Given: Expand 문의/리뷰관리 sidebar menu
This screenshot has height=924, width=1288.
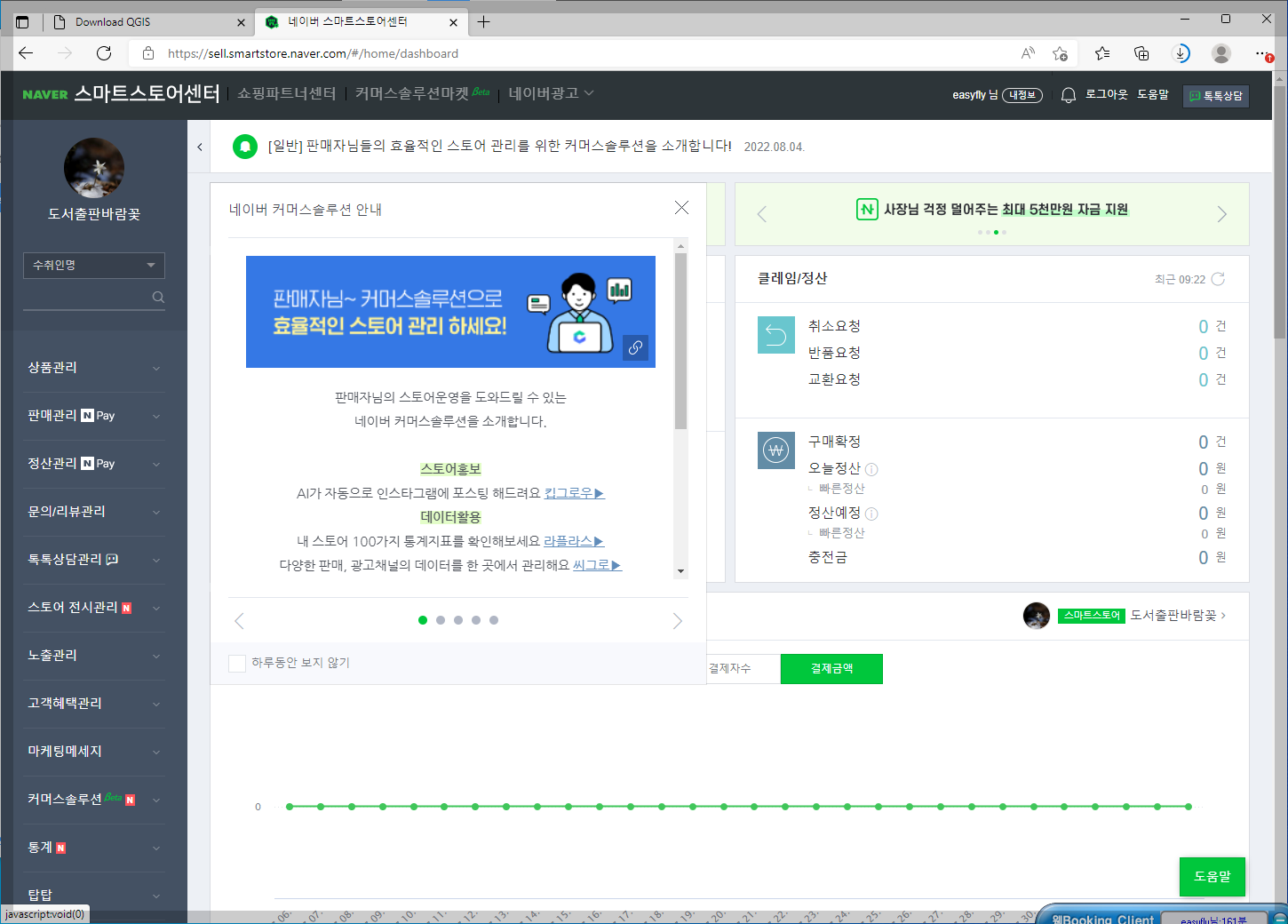Looking at the screenshot, I should (x=94, y=512).
